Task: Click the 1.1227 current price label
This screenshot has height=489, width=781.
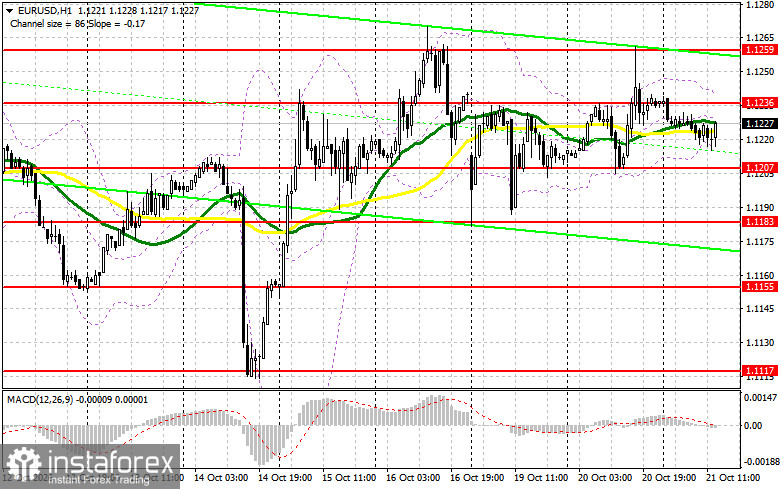Action: (760, 123)
